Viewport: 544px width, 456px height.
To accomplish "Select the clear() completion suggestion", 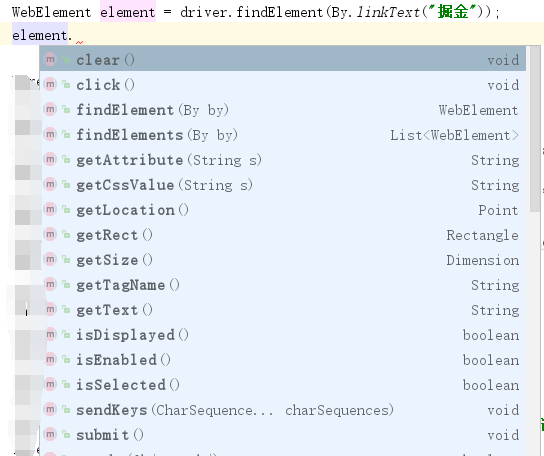I will (x=283, y=60).
